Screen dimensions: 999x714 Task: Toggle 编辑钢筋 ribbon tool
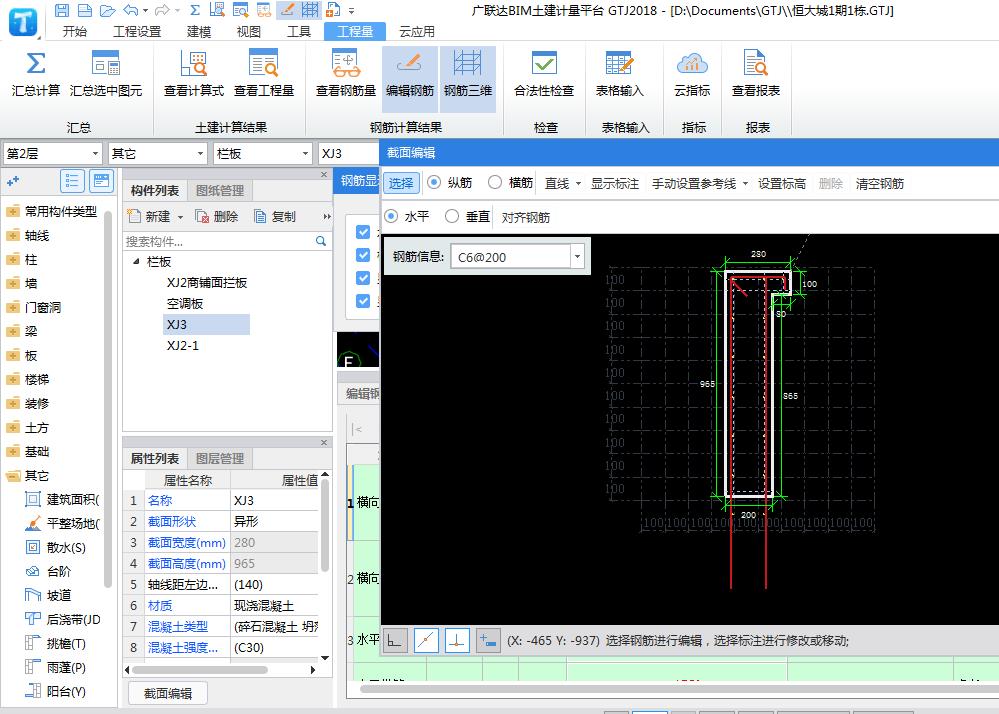tap(410, 79)
